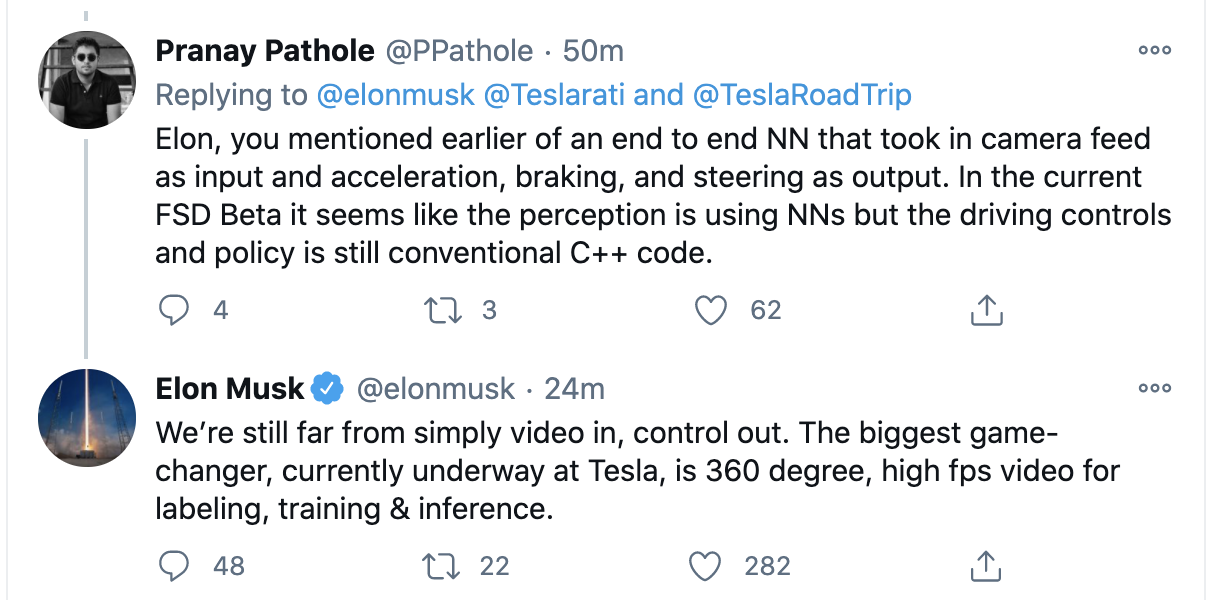1208x600 pixels.
Task: Open the @elonmusk mention in reply line
Action: pos(395,95)
